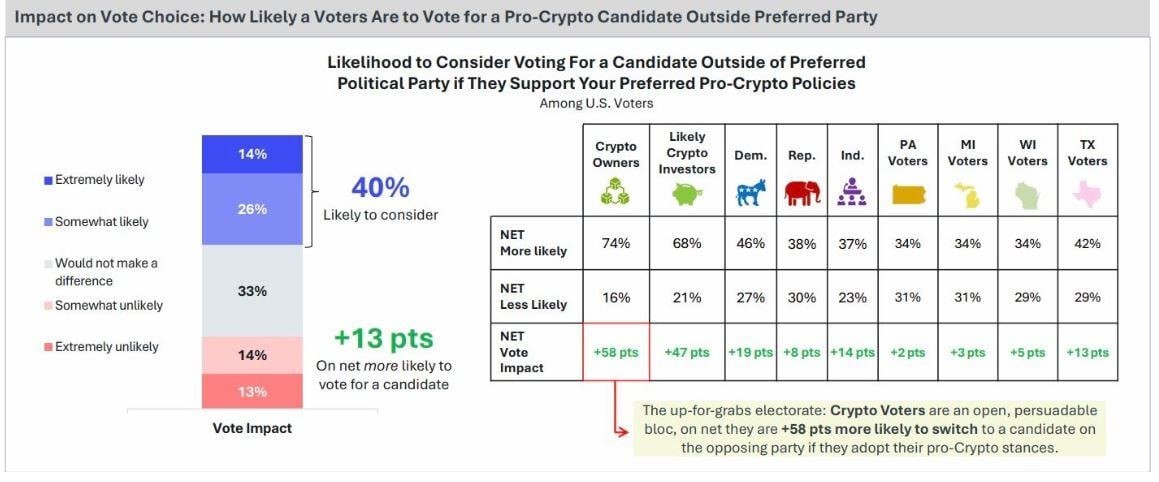Click the highlighted +58 pts cell
The height and width of the screenshot is (482, 1159).
(x=616, y=352)
